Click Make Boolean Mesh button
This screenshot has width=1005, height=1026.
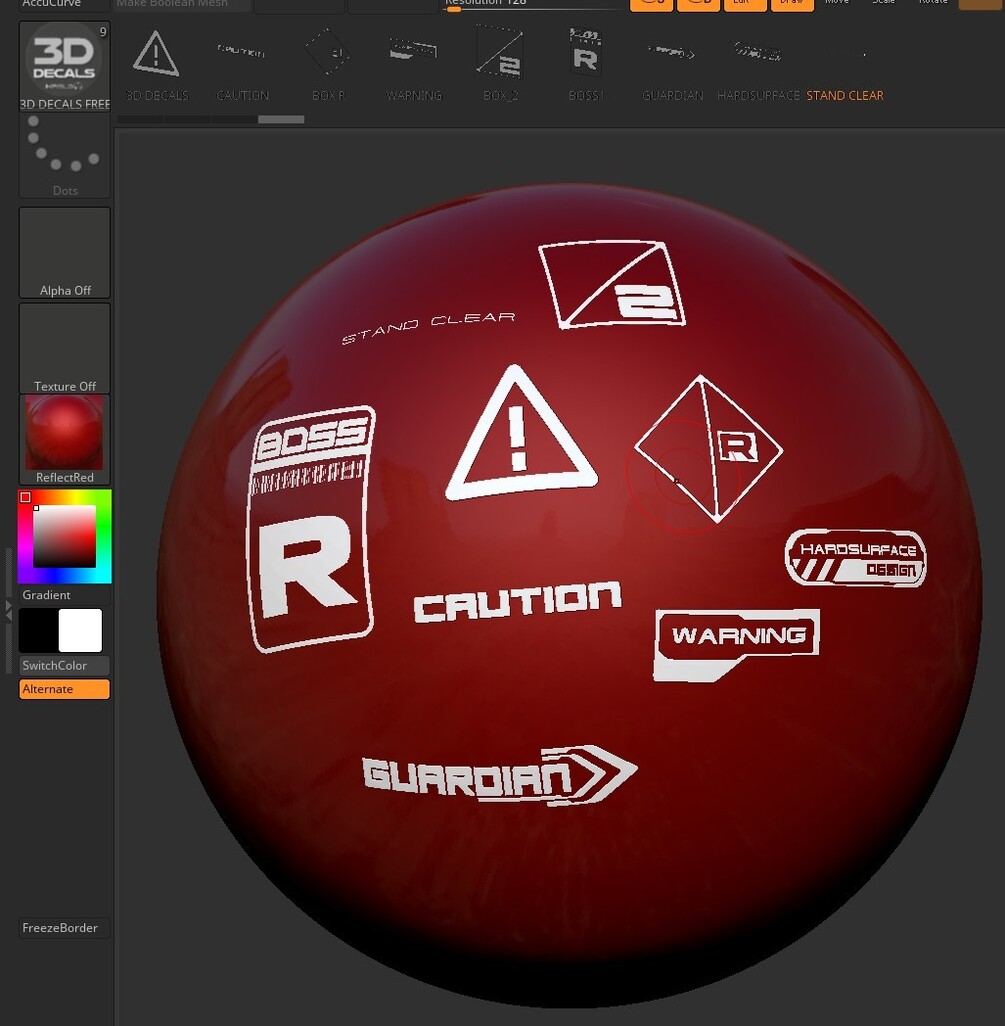click(182, 5)
